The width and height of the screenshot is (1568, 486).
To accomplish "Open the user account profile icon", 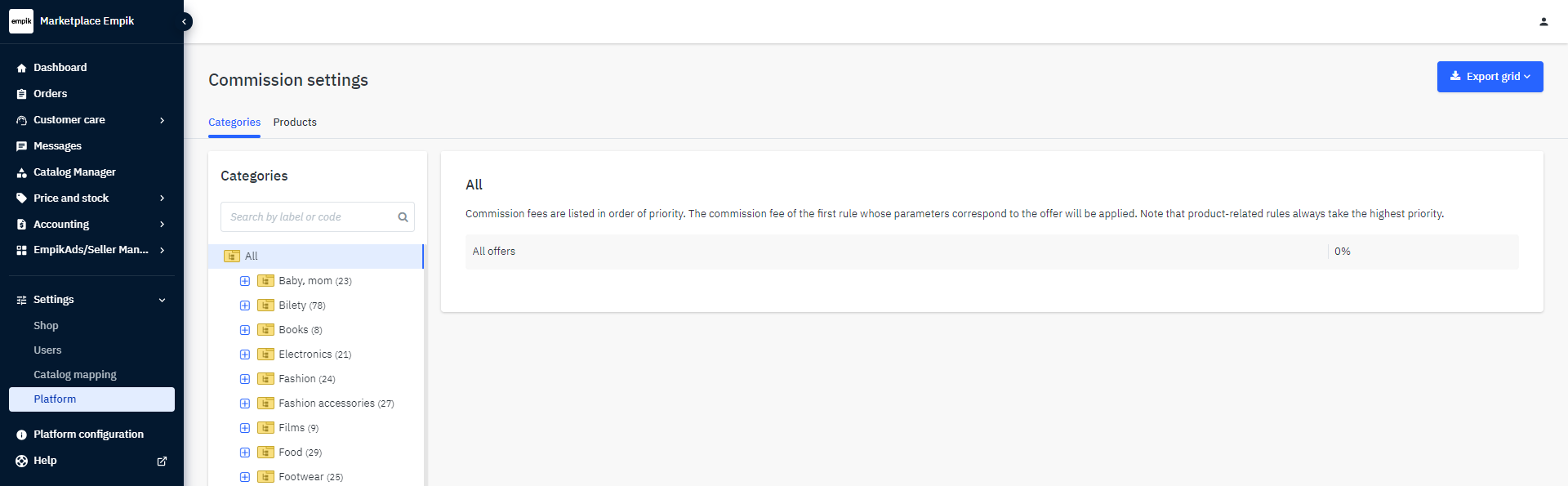I will click(1543, 22).
